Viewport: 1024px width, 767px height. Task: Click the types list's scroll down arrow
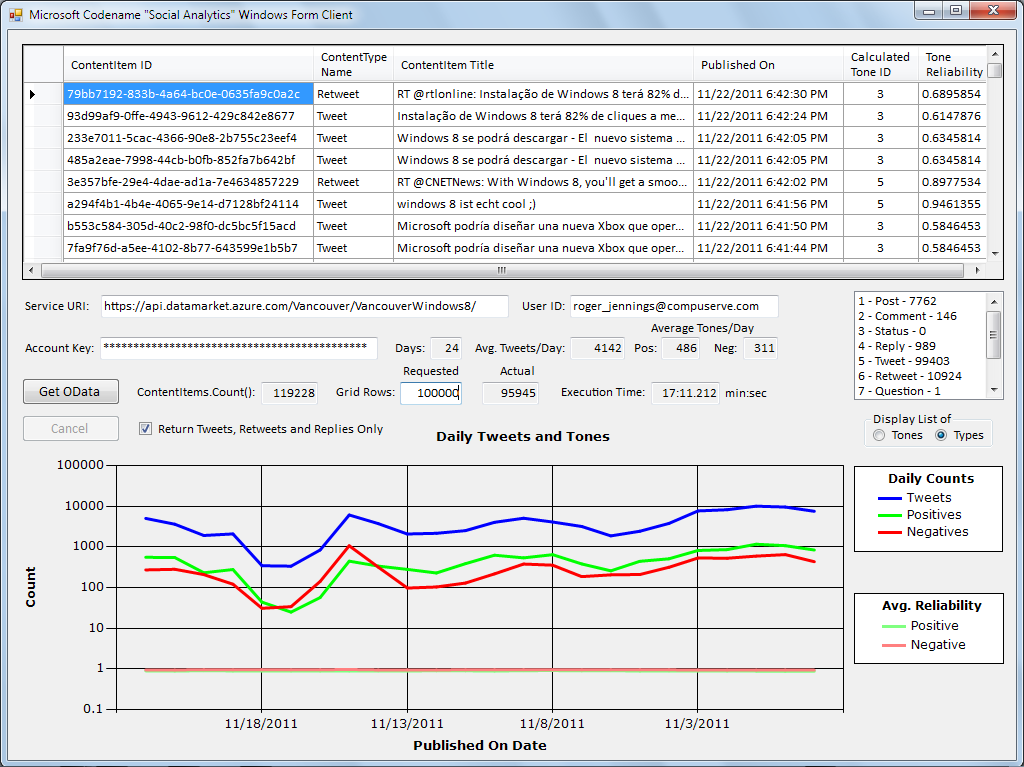(x=994, y=391)
